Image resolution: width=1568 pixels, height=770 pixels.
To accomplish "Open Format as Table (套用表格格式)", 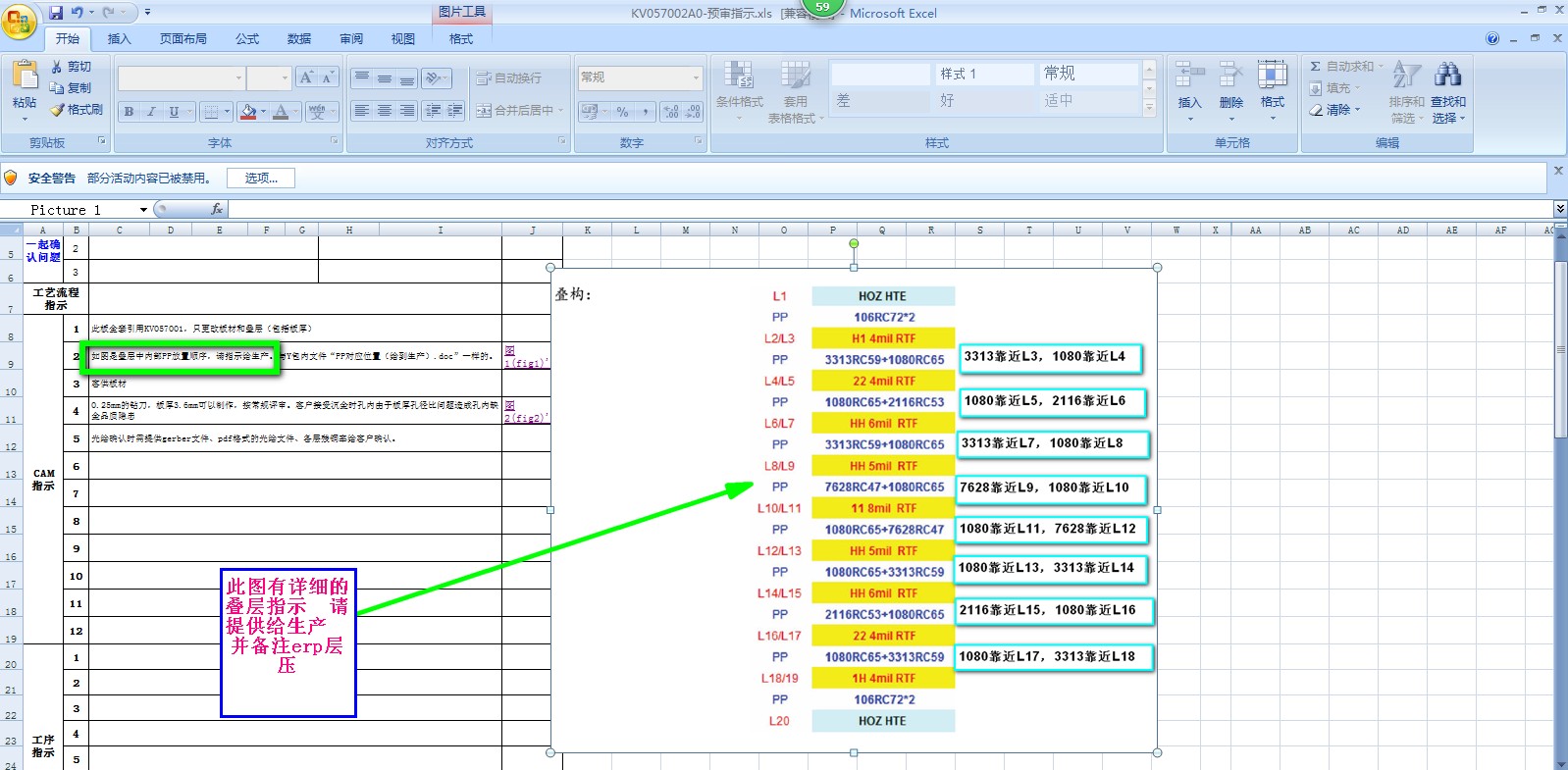I will point(795,90).
